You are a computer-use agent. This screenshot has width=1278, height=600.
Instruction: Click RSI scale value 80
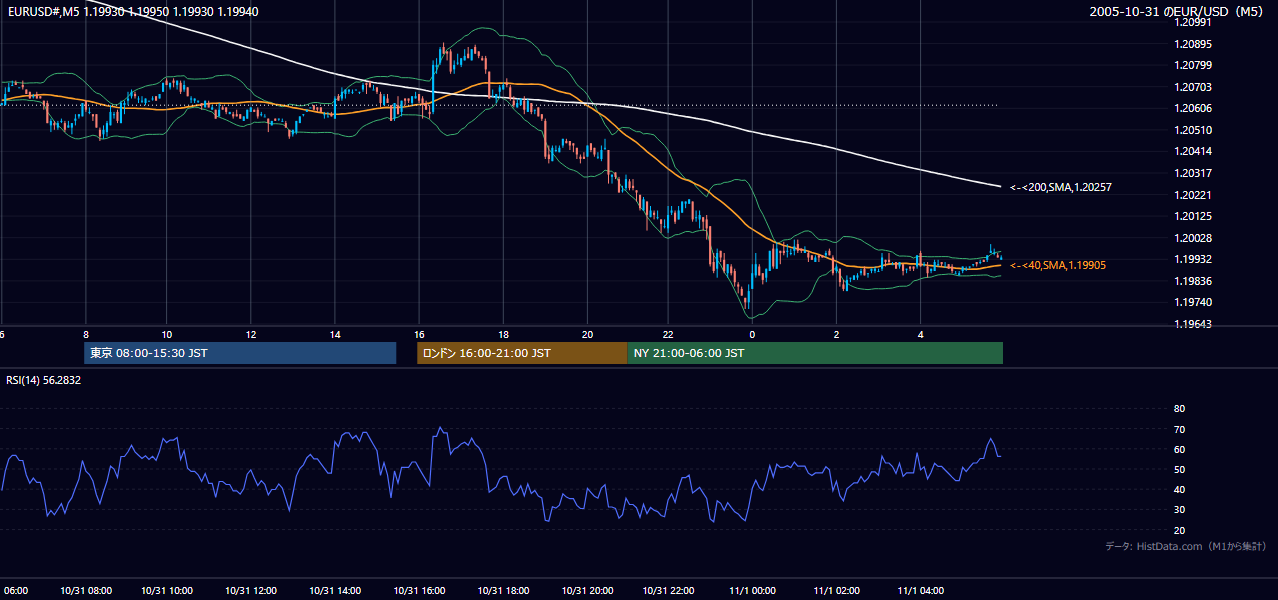click(x=1179, y=409)
